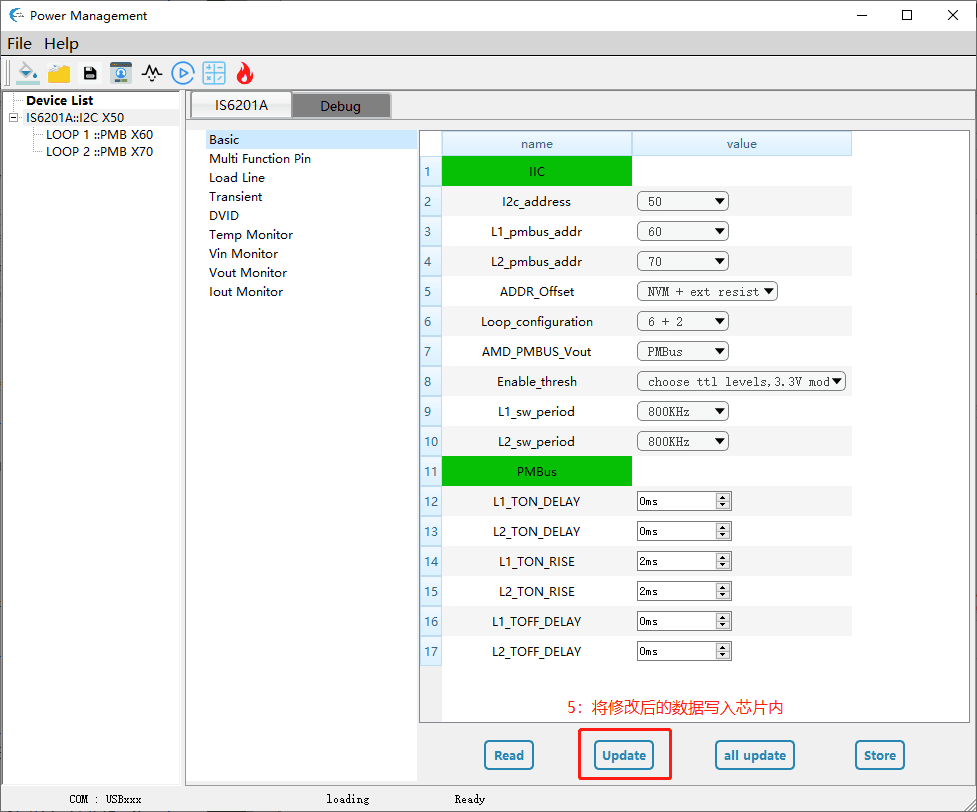977x812 pixels.
Task: Click the user profile window icon
Action: 121,73
